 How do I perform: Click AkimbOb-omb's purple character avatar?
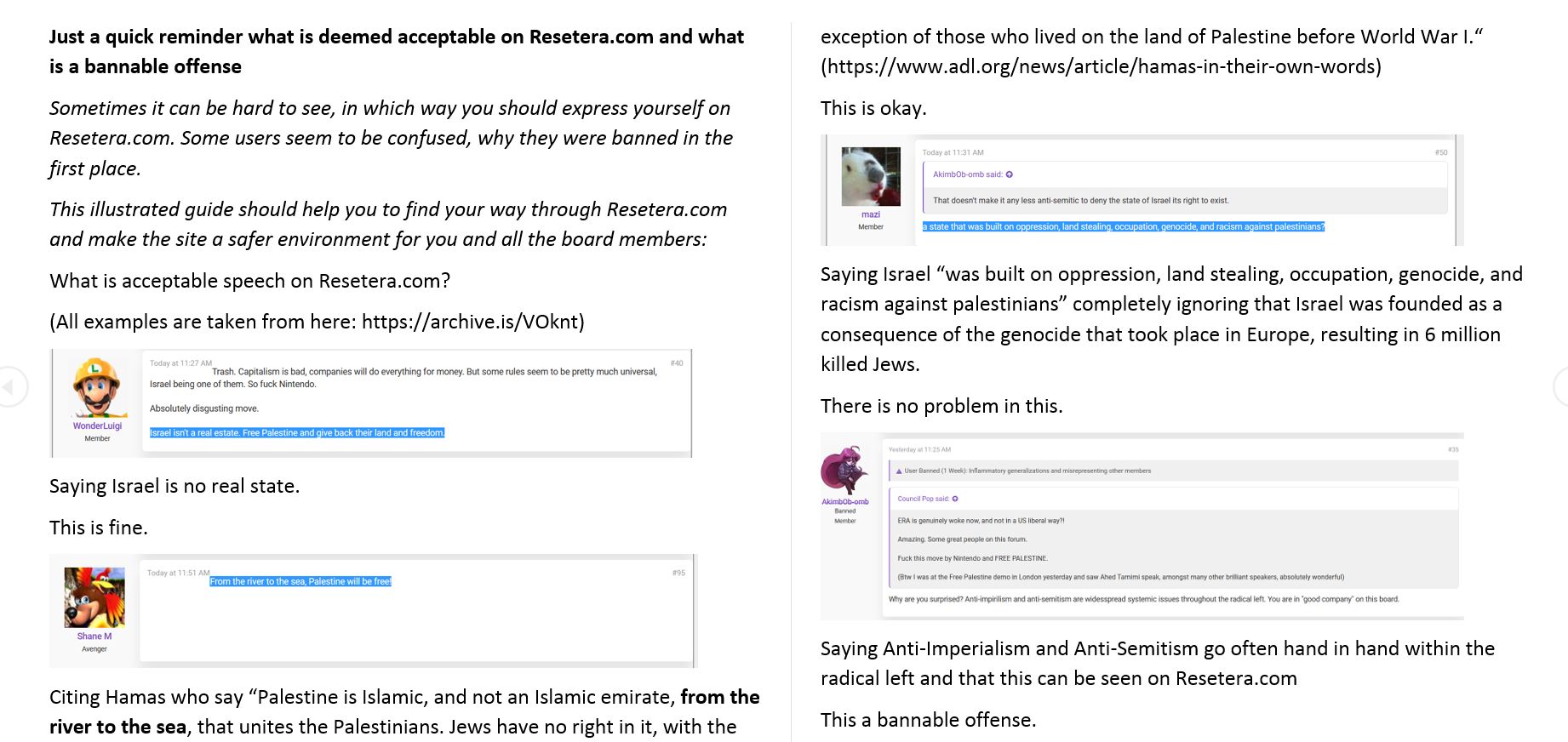[x=845, y=470]
